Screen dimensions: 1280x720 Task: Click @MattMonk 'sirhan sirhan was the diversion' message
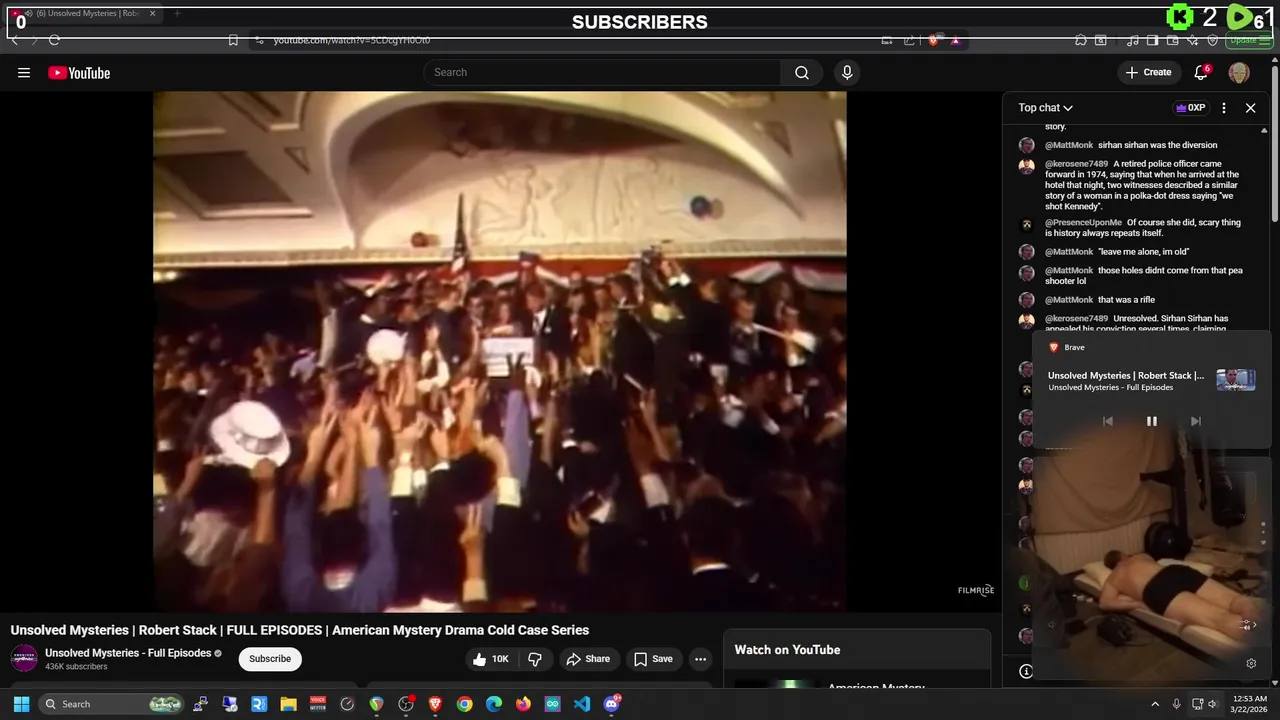tap(1157, 145)
